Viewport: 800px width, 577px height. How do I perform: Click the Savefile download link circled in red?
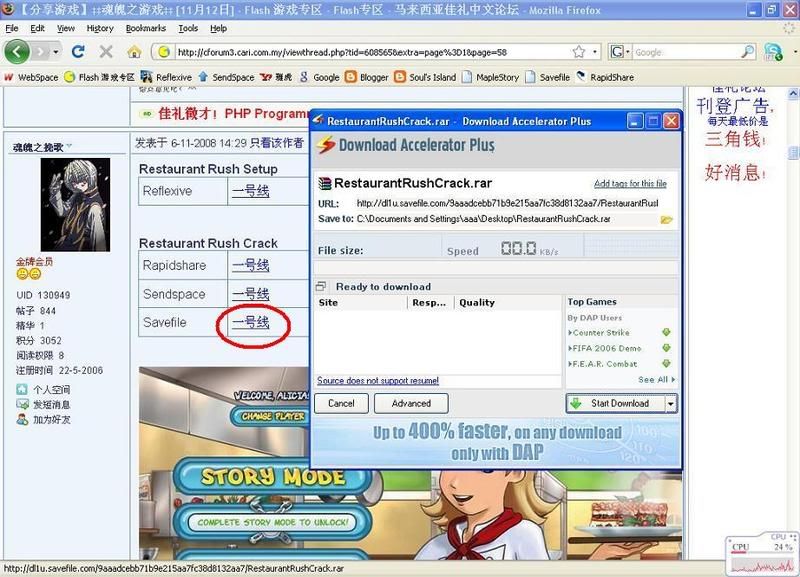[250, 322]
